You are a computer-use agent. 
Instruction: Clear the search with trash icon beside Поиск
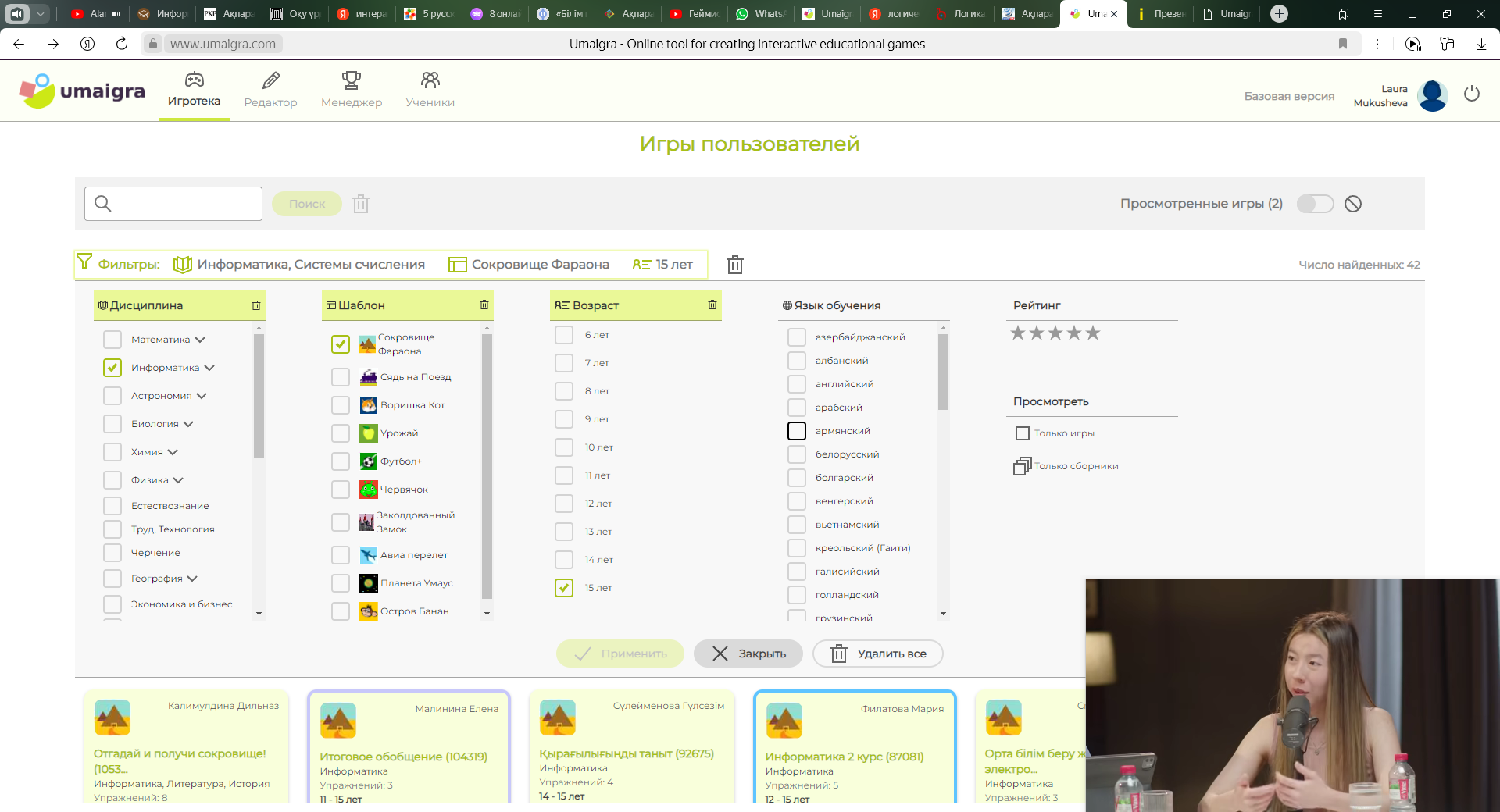pos(360,204)
